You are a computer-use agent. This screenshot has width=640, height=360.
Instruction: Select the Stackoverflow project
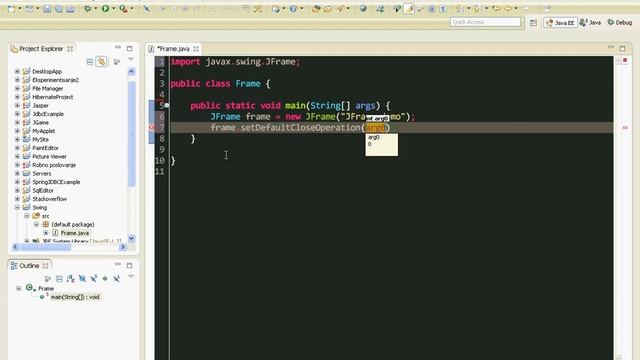pyautogui.click(x=49, y=199)
